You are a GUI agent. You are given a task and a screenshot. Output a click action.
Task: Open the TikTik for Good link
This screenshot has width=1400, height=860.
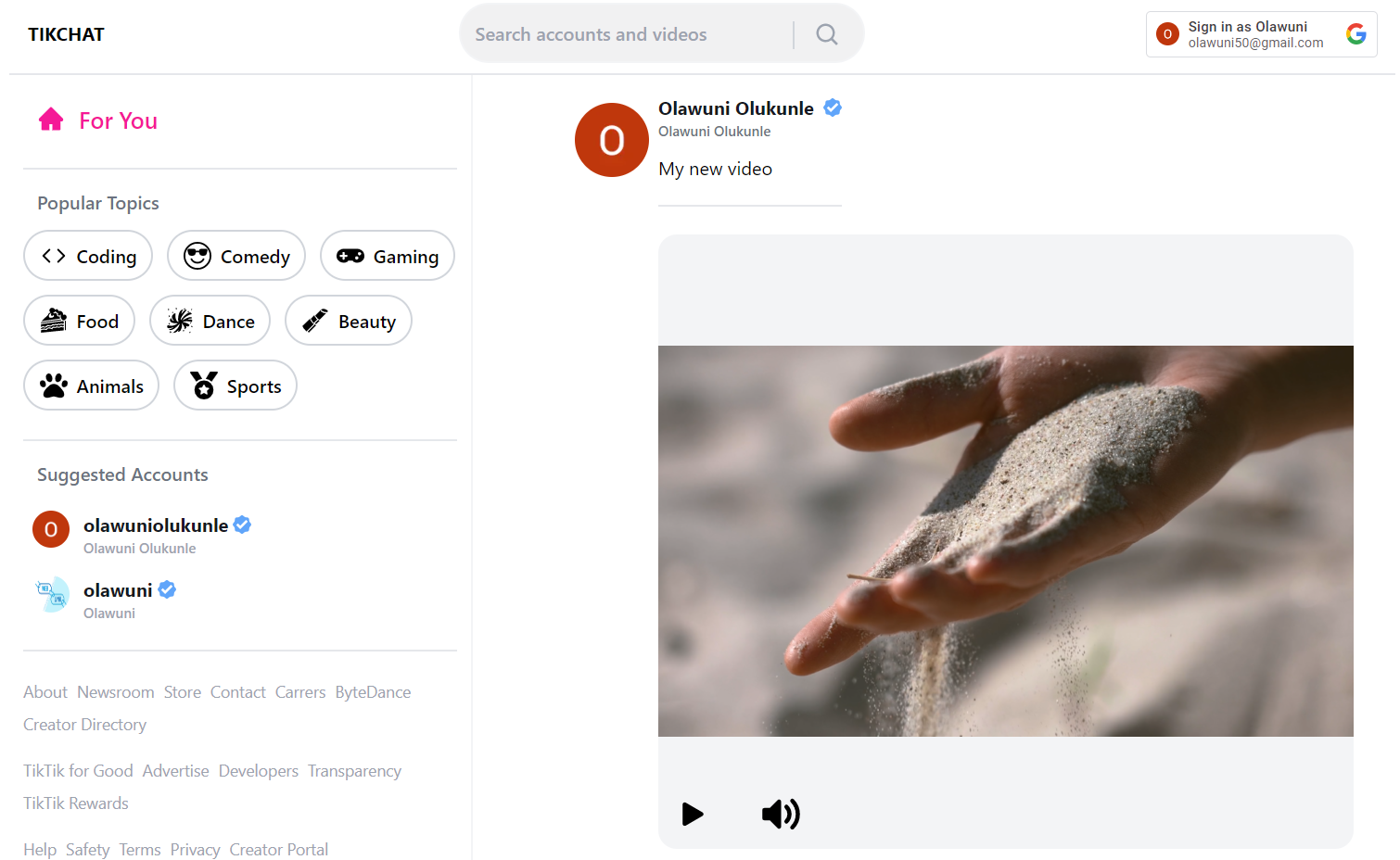point(78,771)
